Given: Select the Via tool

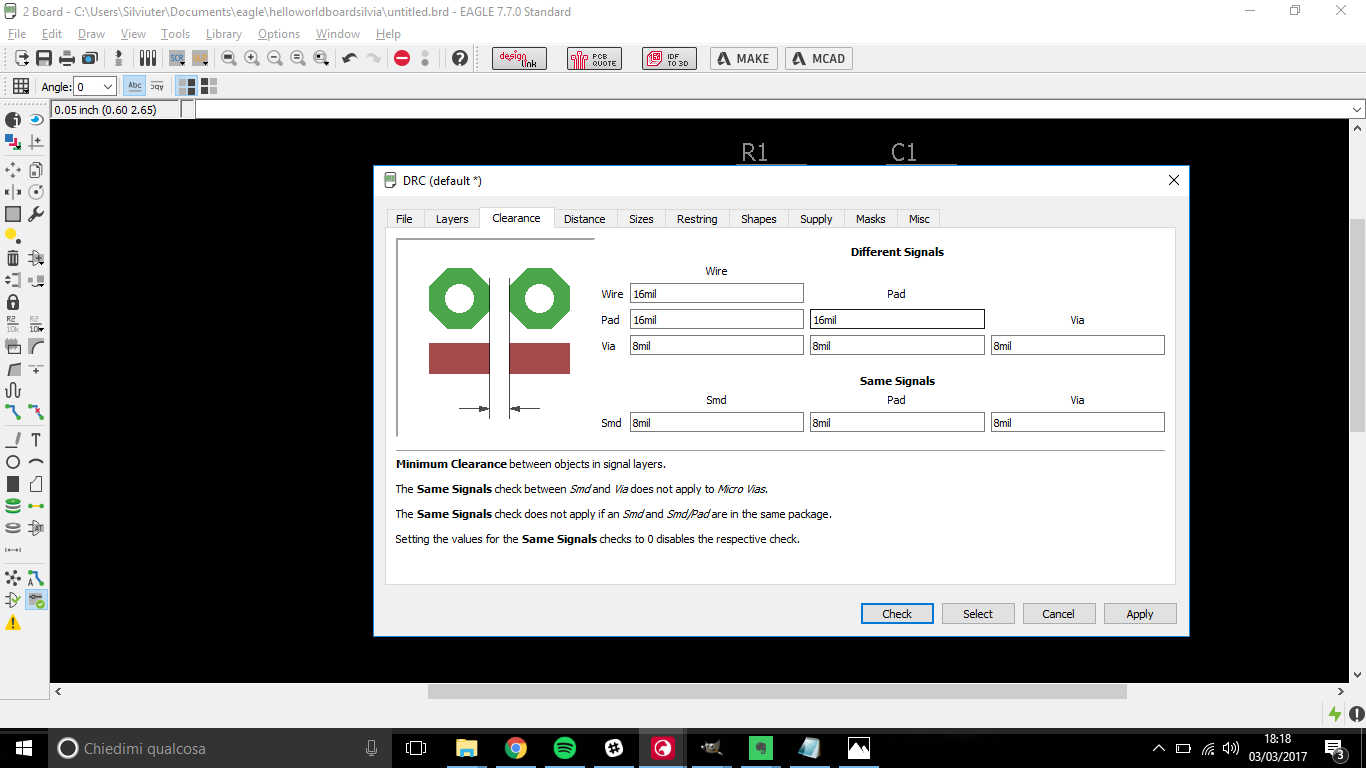Looking at the screenshot, I should point(13,506).
